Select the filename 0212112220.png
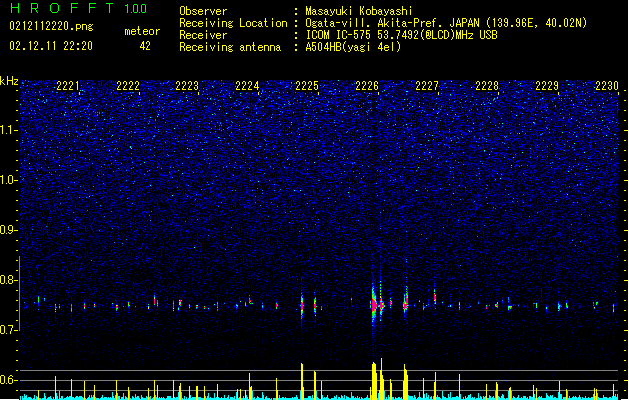The height and width of the screenshot is (400, 629). (x=51, y=26)
